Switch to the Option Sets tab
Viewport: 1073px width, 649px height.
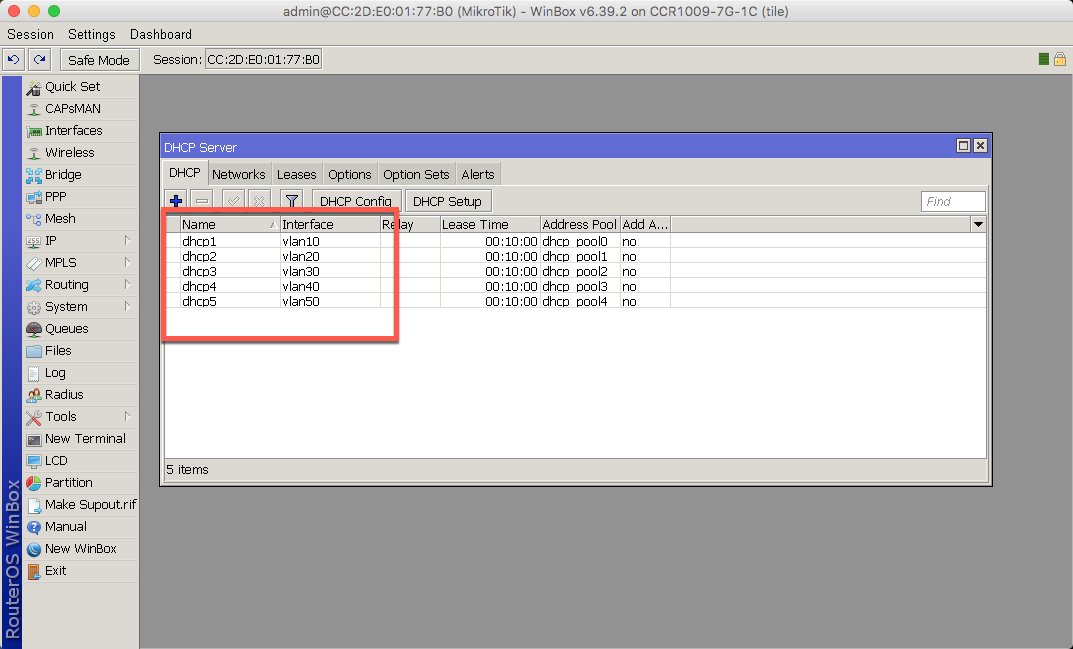(x=416, y=174)
